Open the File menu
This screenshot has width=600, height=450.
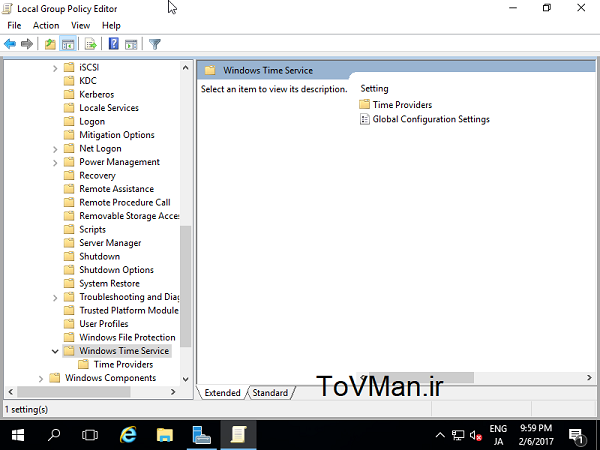pyautogui.click(x=14, y=26)
